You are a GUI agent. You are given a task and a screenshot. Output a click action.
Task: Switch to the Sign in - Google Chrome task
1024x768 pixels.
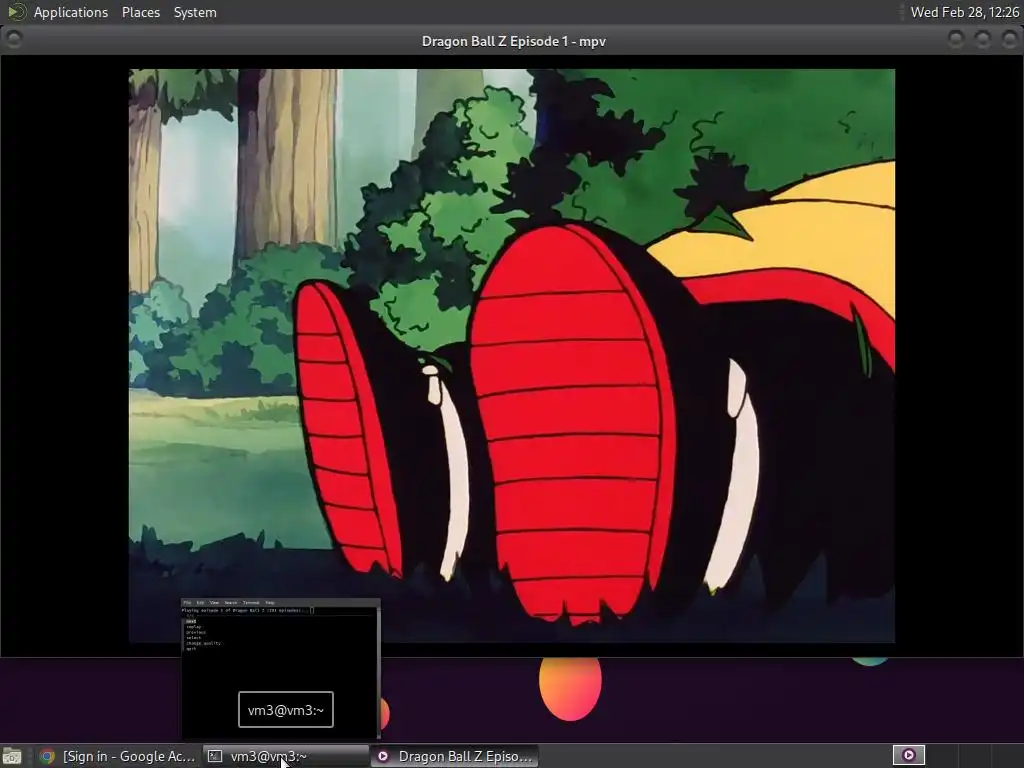(118, 756)
